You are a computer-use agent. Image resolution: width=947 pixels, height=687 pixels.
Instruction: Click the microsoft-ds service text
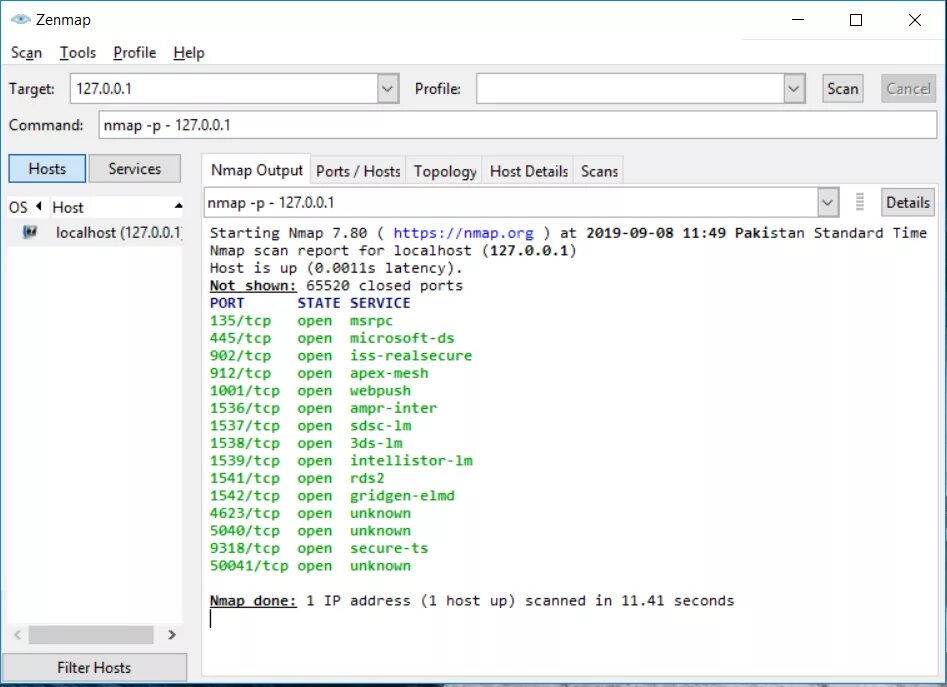[x=402, y=338]
